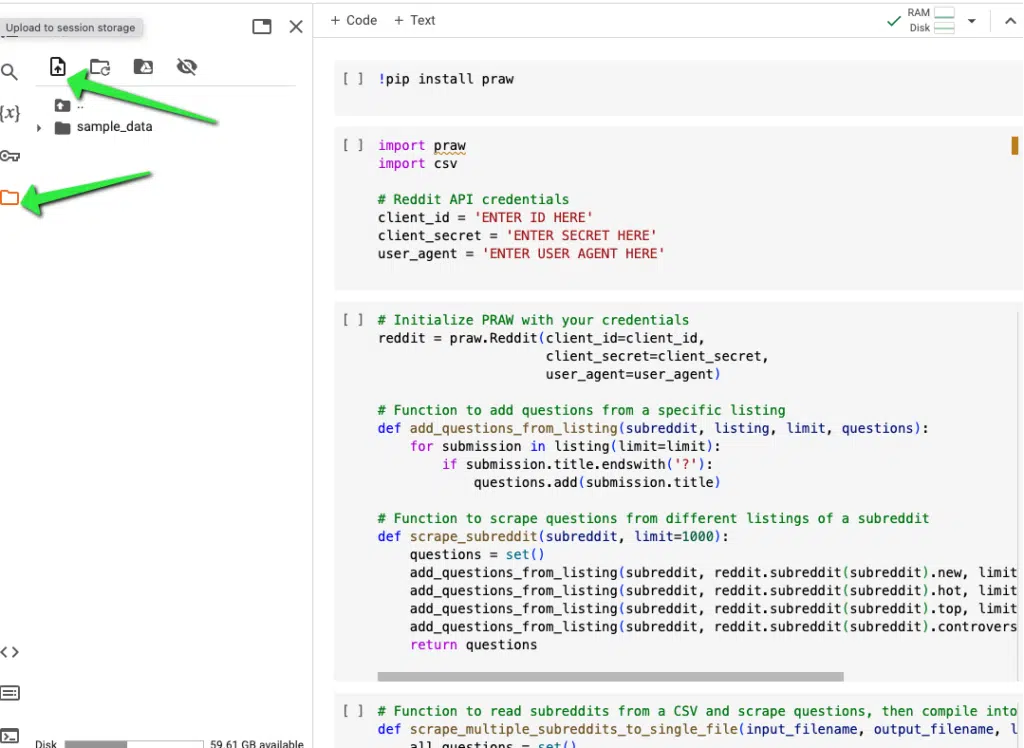Click the Mount Drive folder icon
This screenshot has width=1024, height=748.
(x=143, y=67)
